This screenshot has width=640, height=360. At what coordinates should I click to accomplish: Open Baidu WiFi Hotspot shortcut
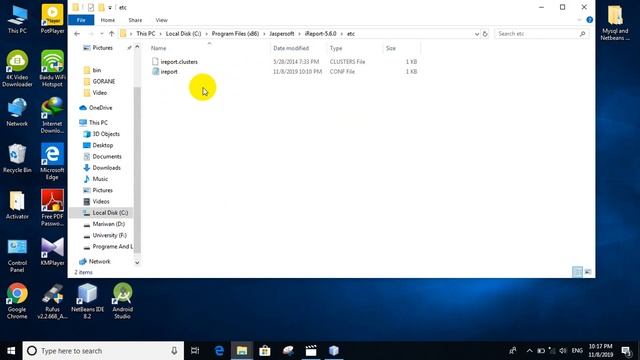click(x=52, y=69)
